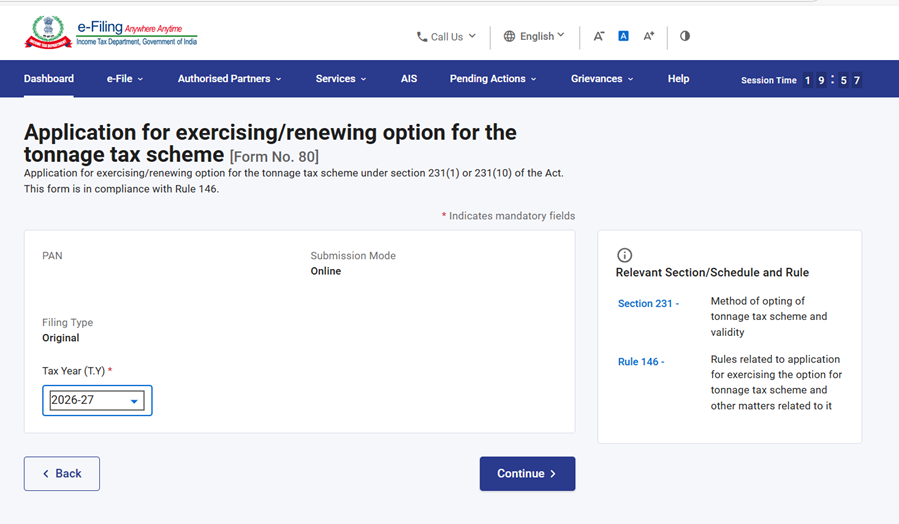Click the Back button

pyautogui.click(x=62, y=473)
